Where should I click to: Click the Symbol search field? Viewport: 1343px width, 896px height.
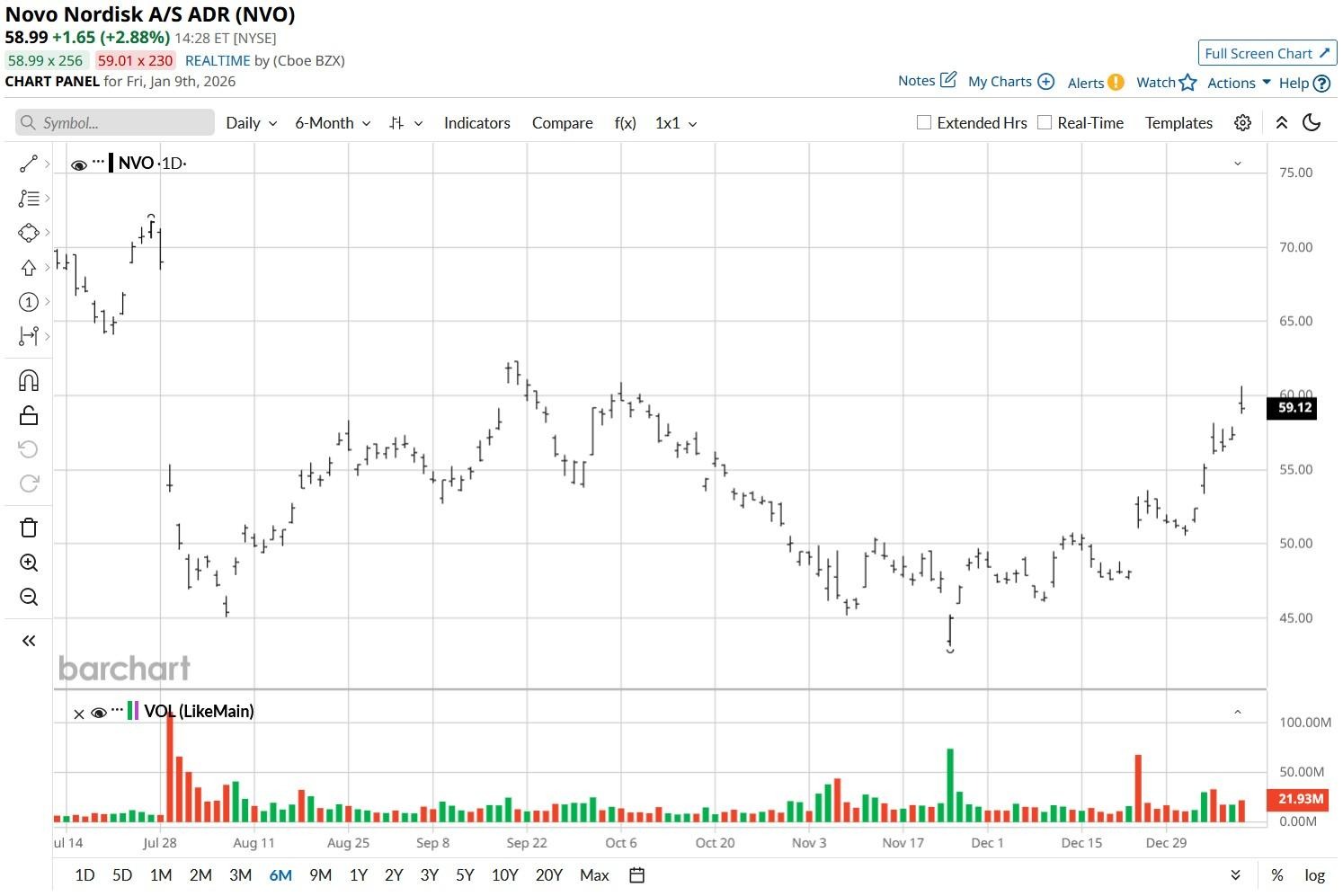[x=115, y=123]
